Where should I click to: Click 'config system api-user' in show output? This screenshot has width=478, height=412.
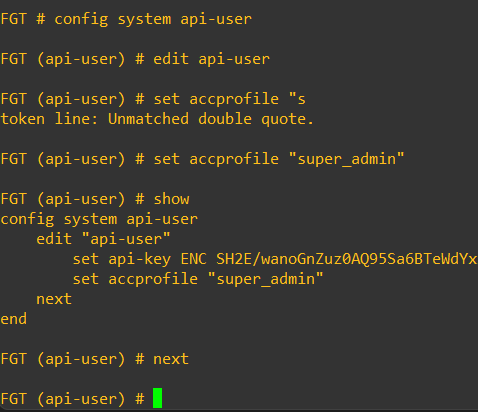99,219
